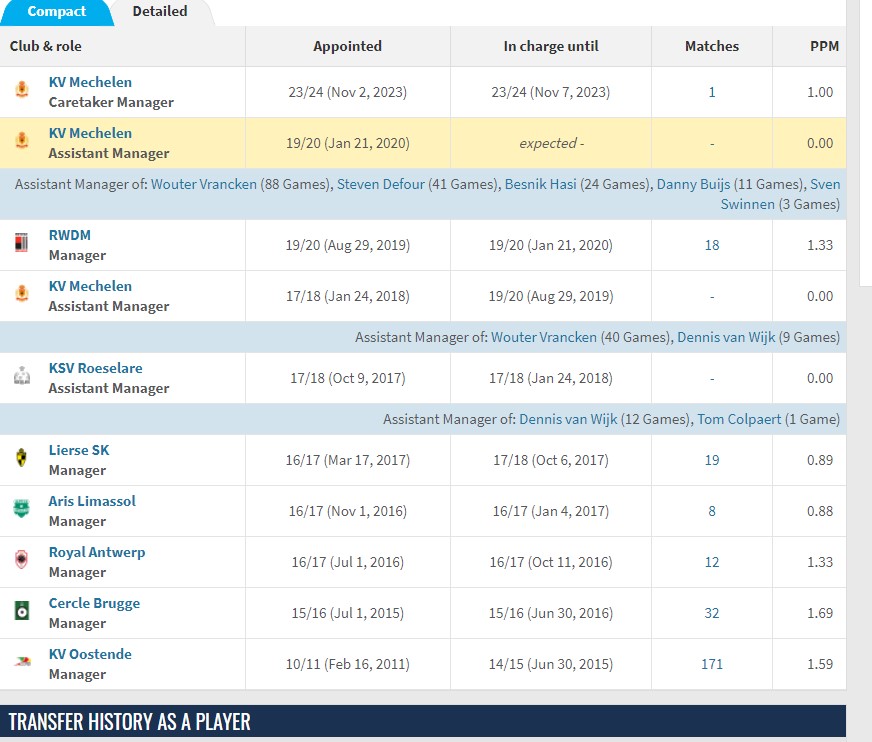This screenshot has height=742, width=872.
Task: Click the 14/15 (Jun 30, 2015) end date
Action: (x=551, y=664)
